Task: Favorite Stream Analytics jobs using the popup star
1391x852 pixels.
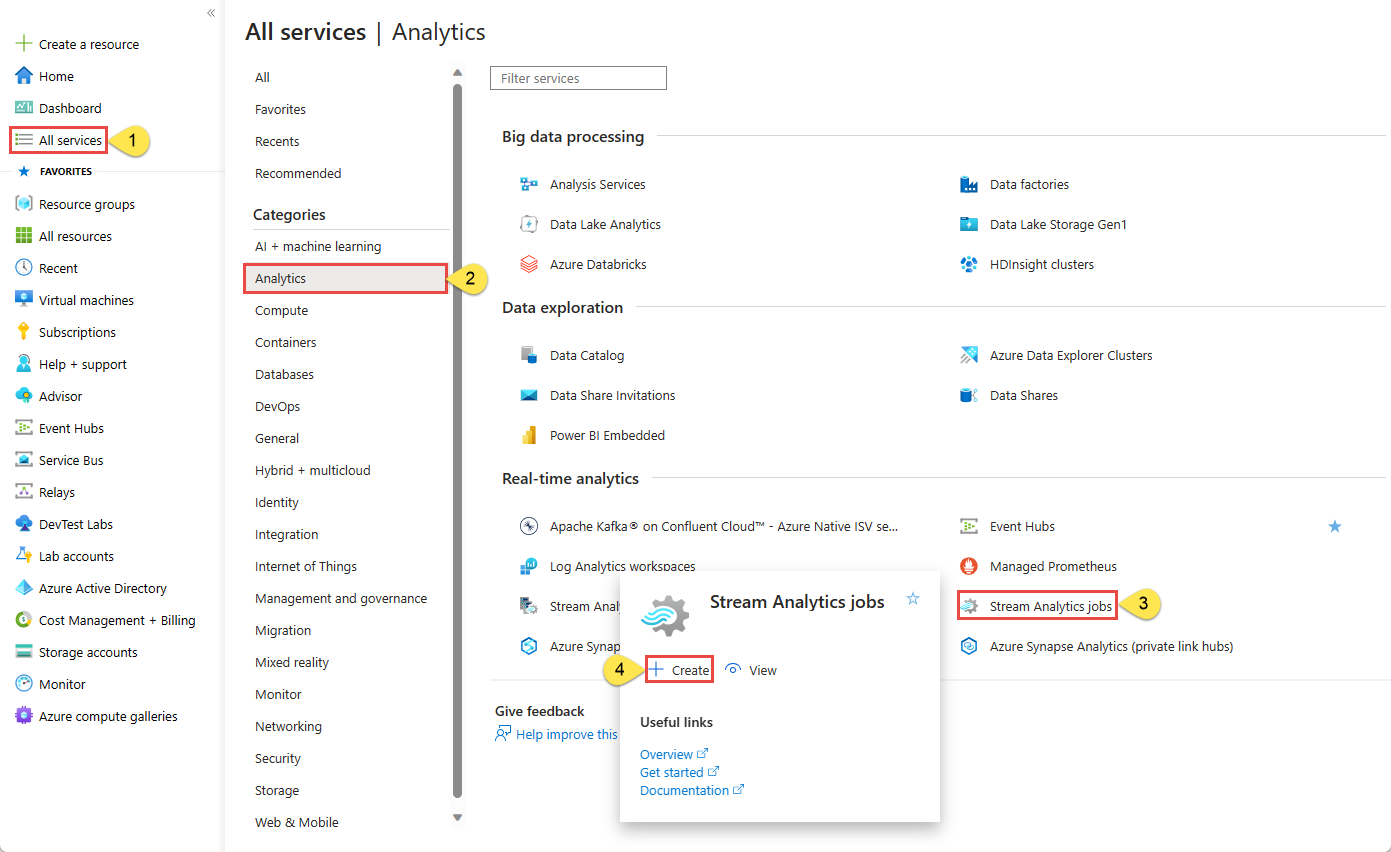Action: 912,598
